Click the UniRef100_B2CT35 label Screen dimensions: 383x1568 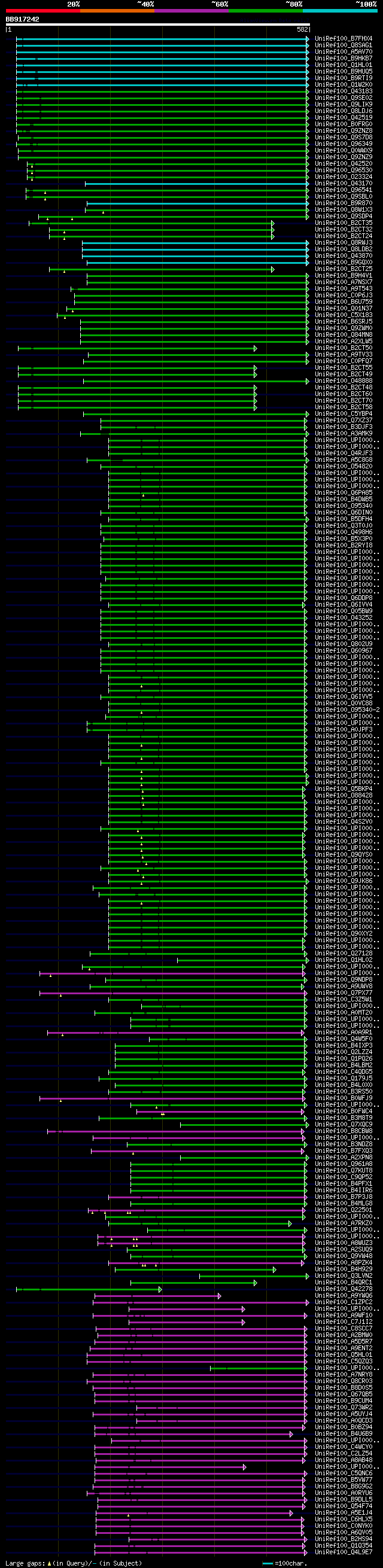tap(344, 223)
